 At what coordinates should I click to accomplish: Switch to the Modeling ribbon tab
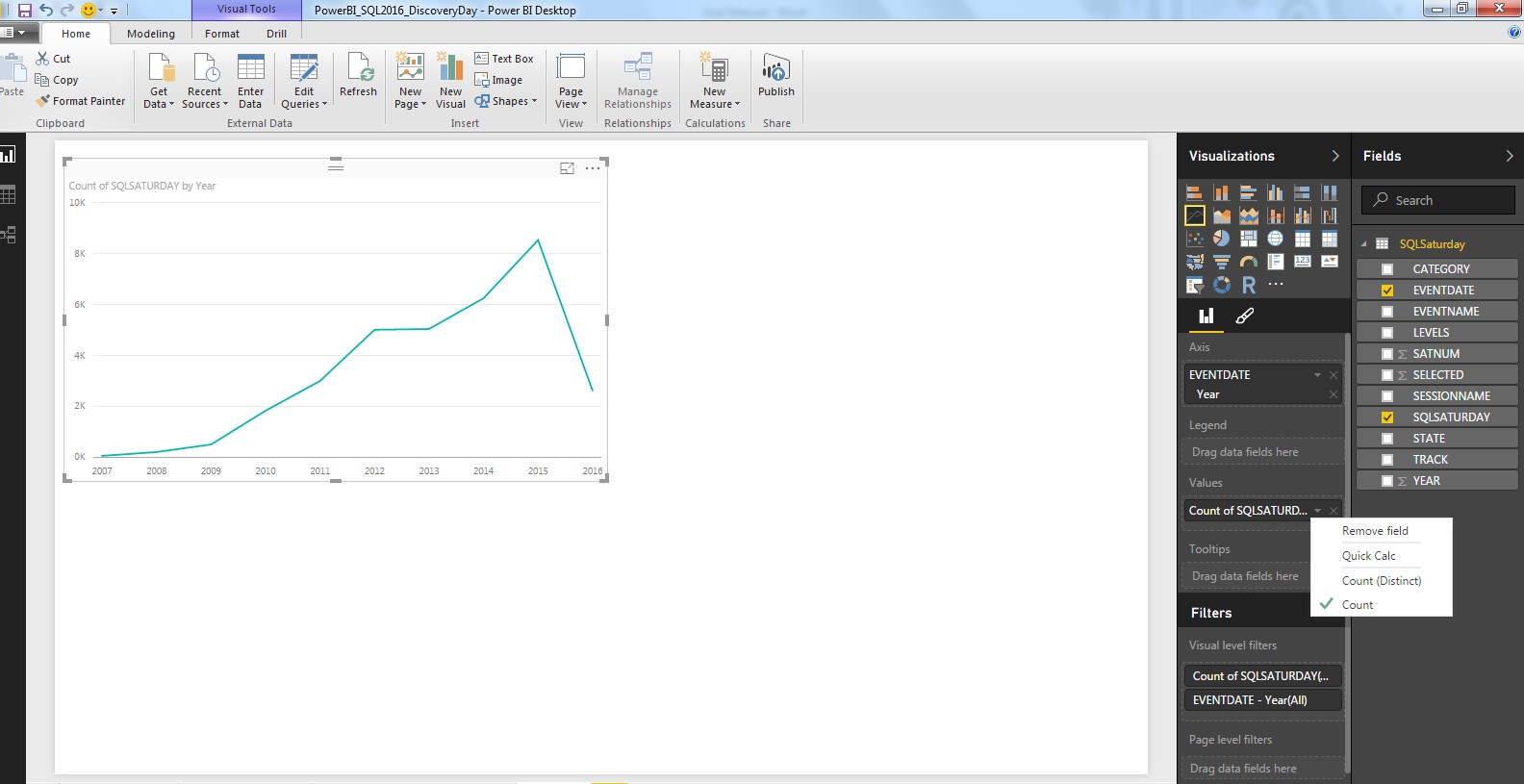tap(151, 34)
